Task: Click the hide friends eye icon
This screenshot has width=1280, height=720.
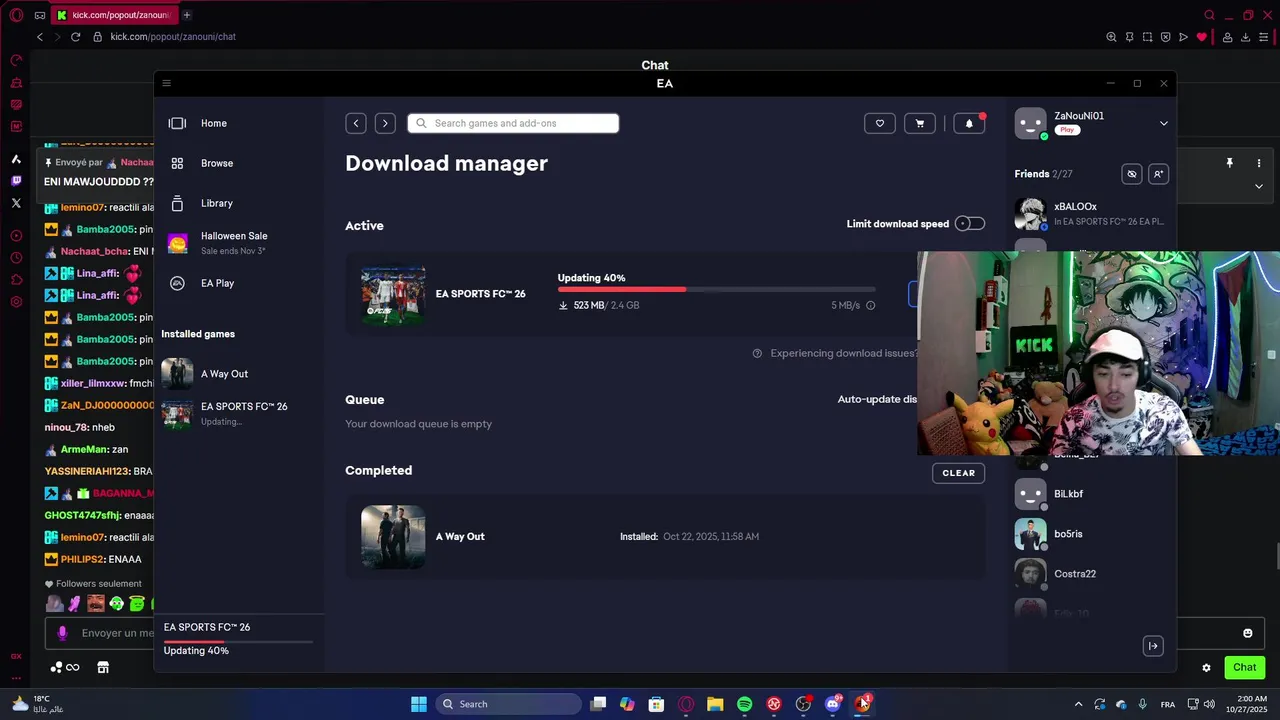Action: click(x=1132, y=174)
